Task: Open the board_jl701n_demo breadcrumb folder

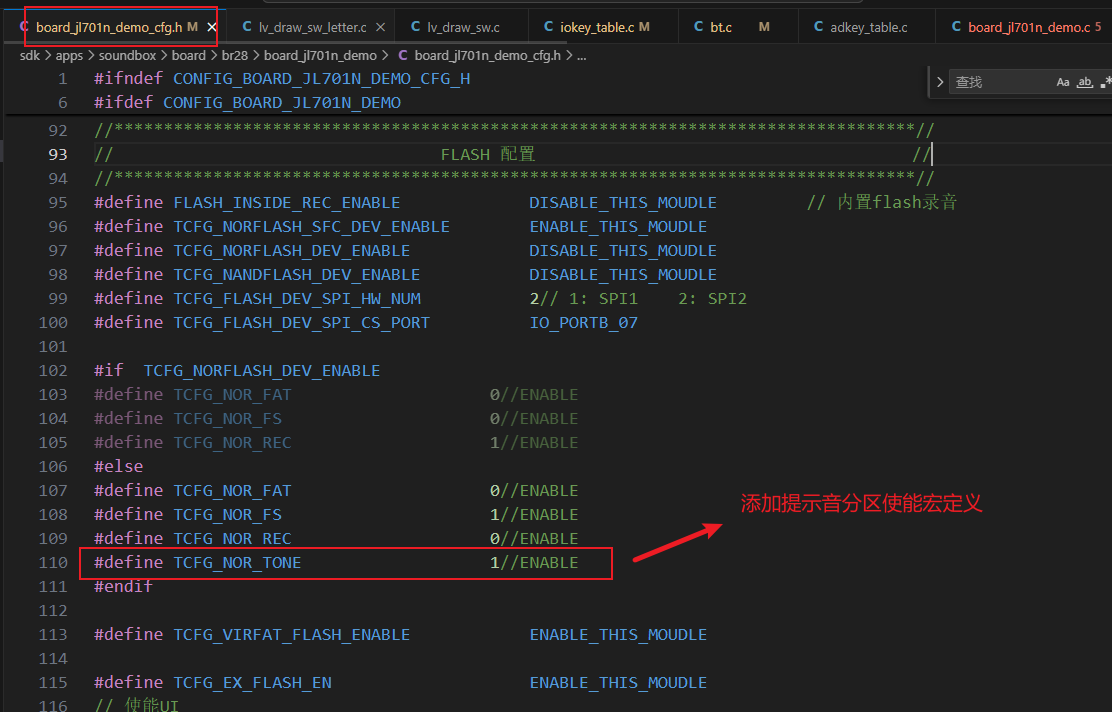Action: pos(321,55)
